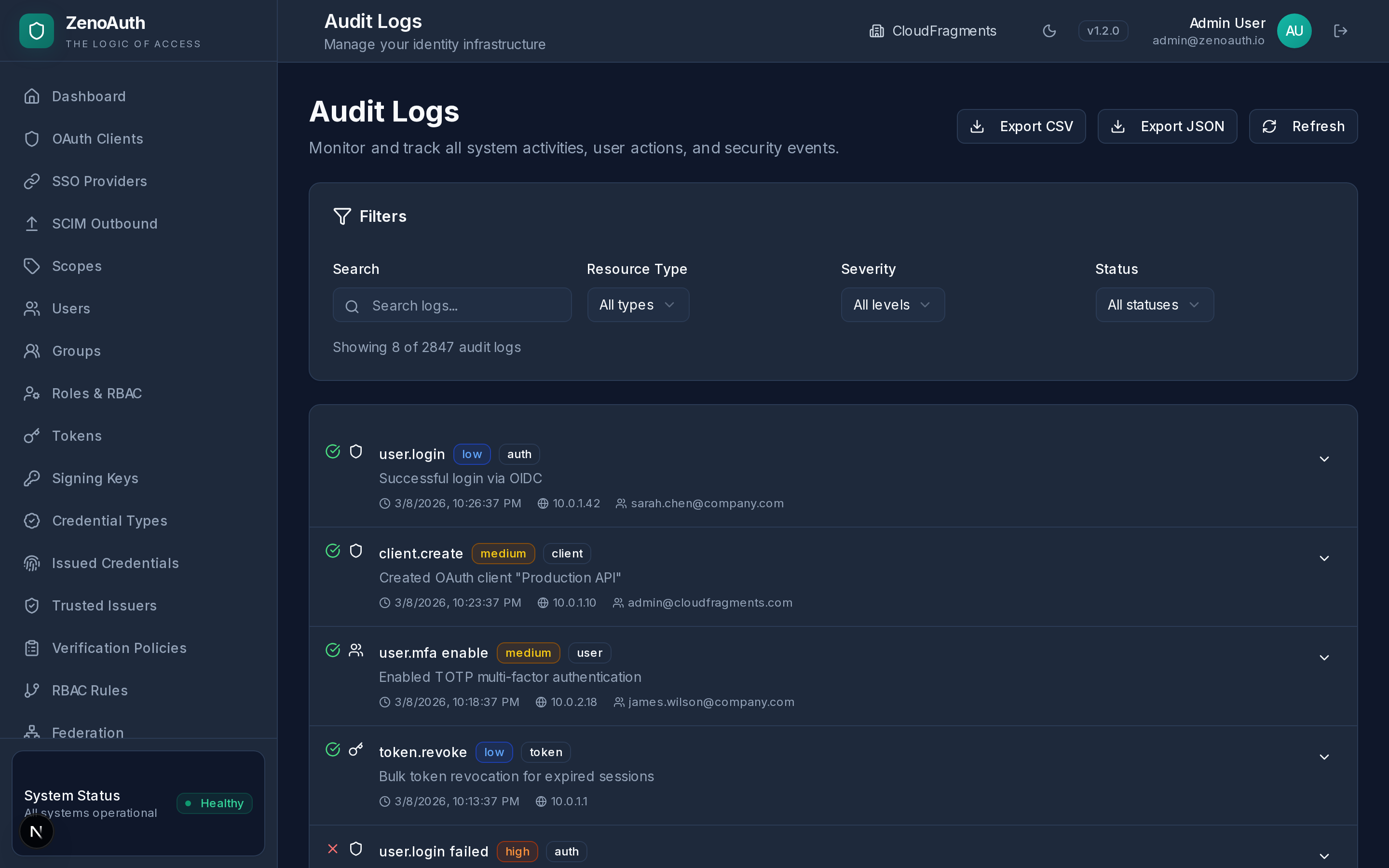Click the logout icon in top right
This screenshot has width=1389, height=868.
click(x=1341, y=30)
